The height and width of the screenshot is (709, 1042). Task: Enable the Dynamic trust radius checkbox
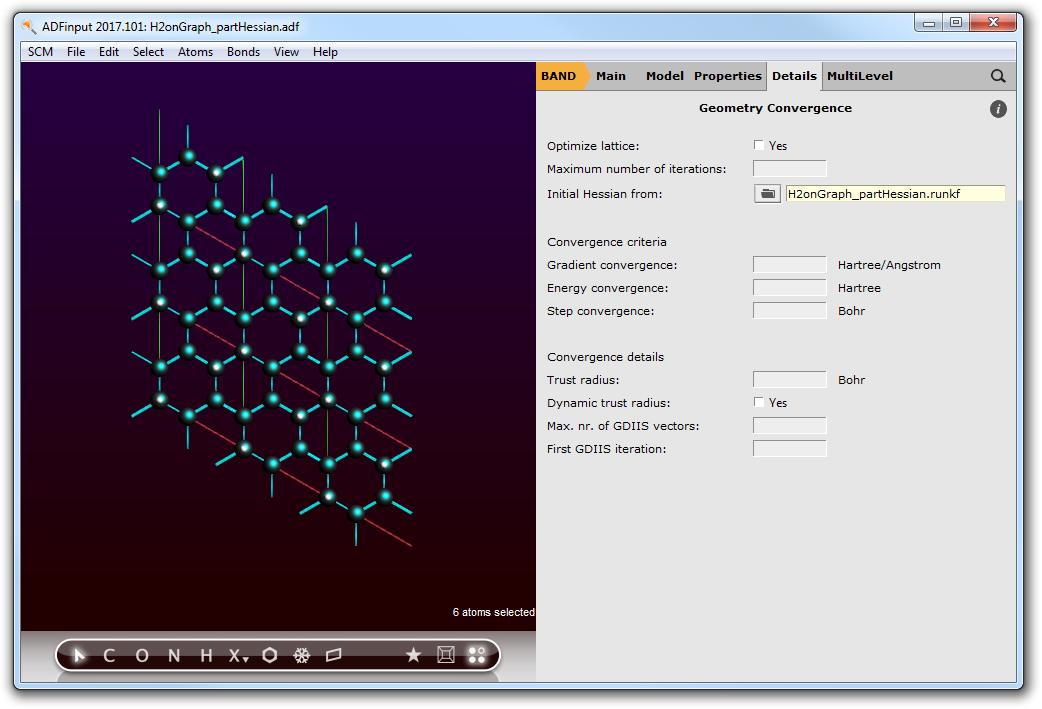(759, 402)
